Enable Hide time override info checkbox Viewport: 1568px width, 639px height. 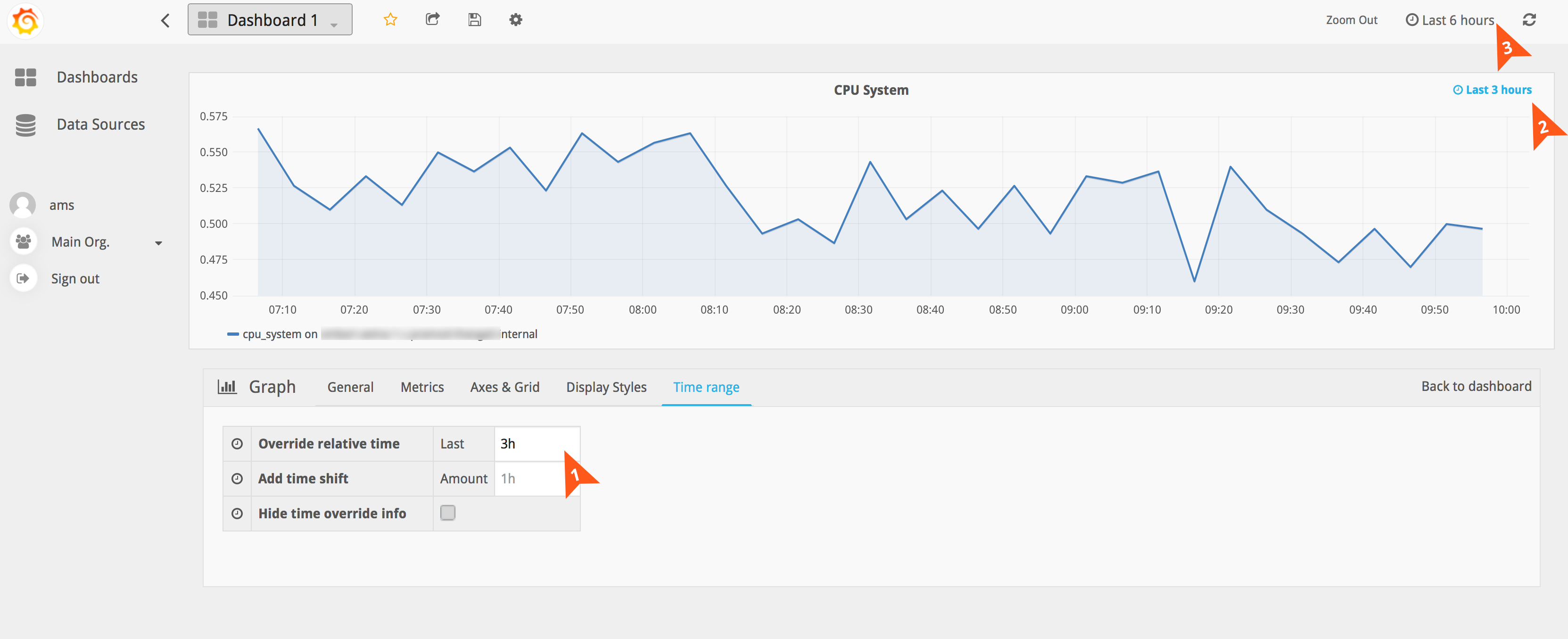[447, 513]
